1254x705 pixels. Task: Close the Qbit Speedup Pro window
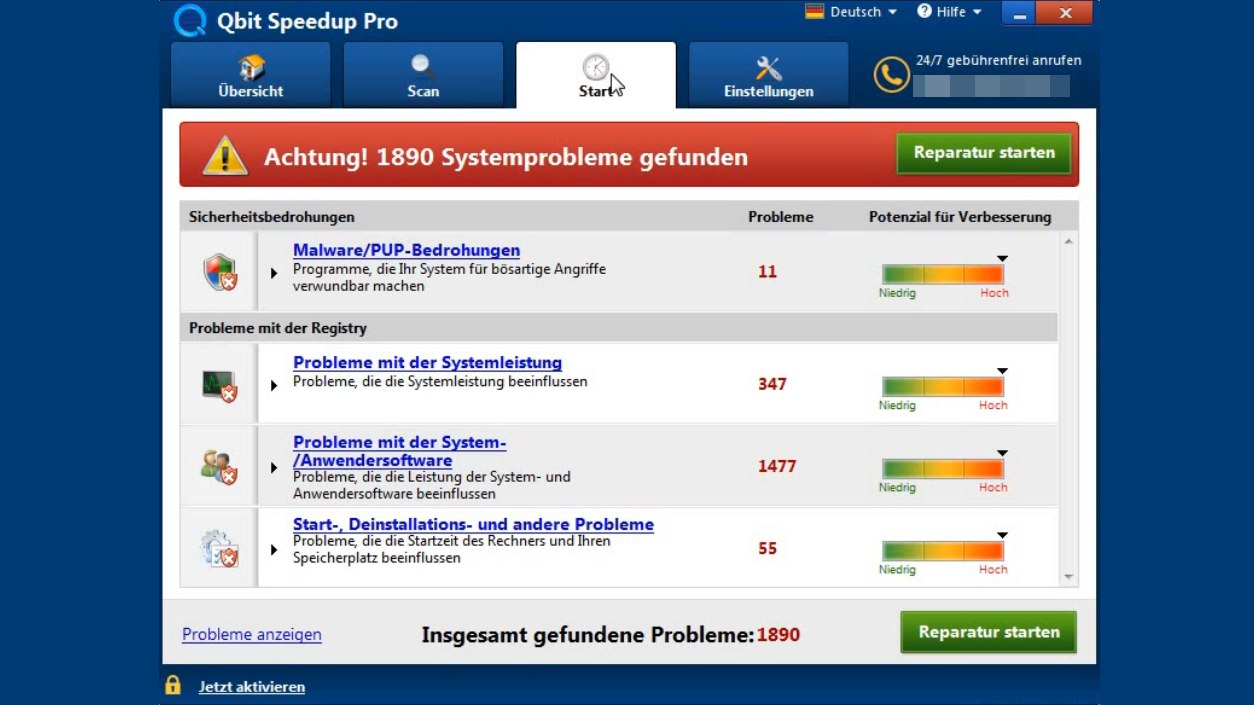(1065, 13)
